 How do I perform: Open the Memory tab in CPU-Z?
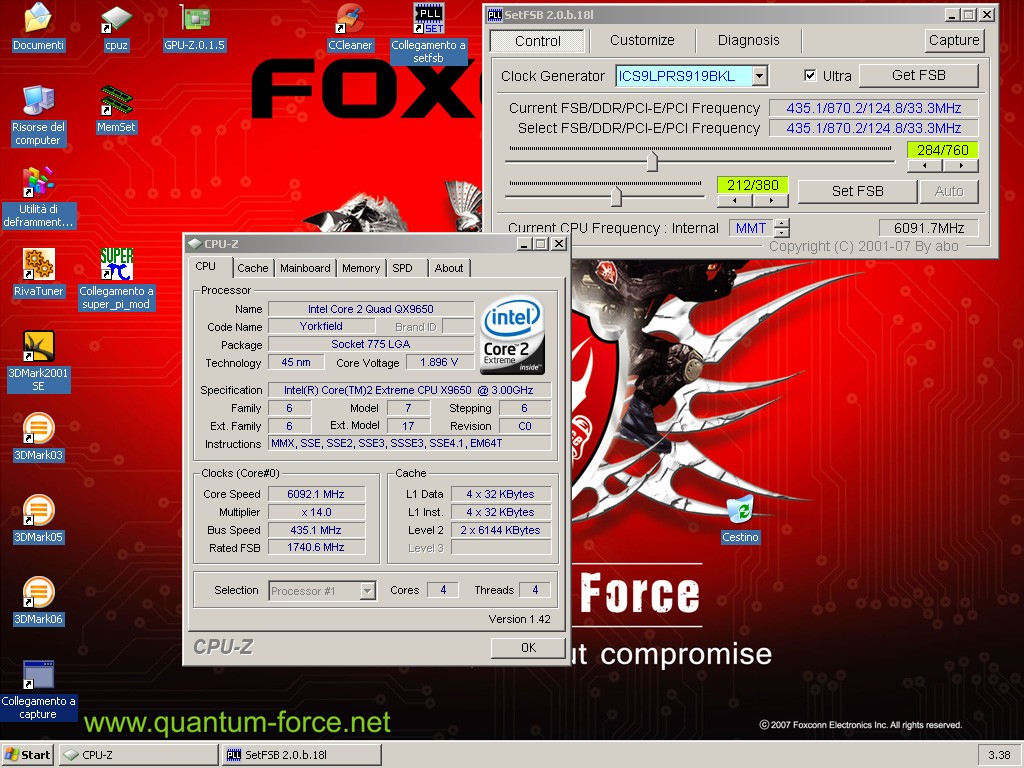pos(361,268)
